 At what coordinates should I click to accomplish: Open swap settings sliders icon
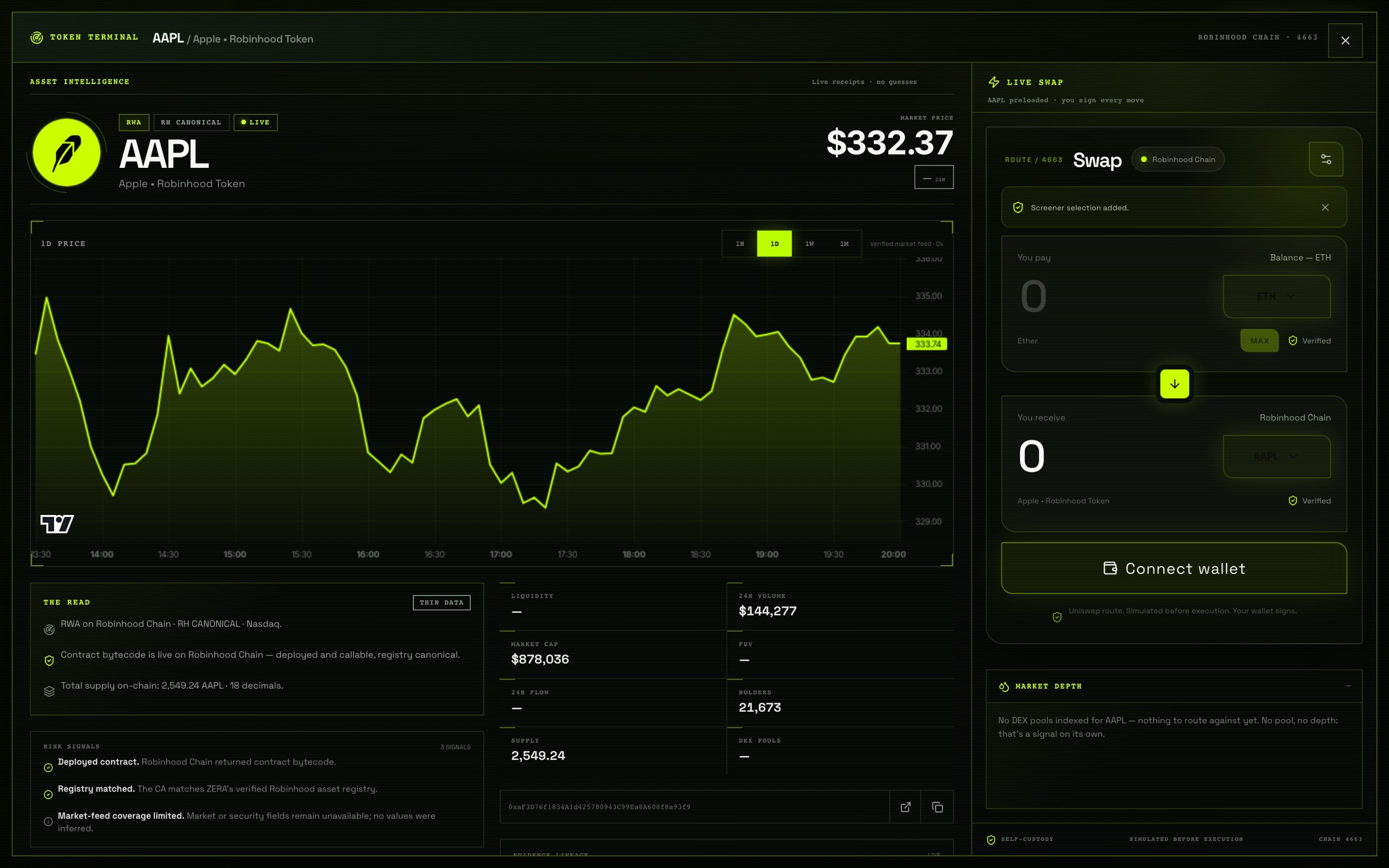point(1326,159)
